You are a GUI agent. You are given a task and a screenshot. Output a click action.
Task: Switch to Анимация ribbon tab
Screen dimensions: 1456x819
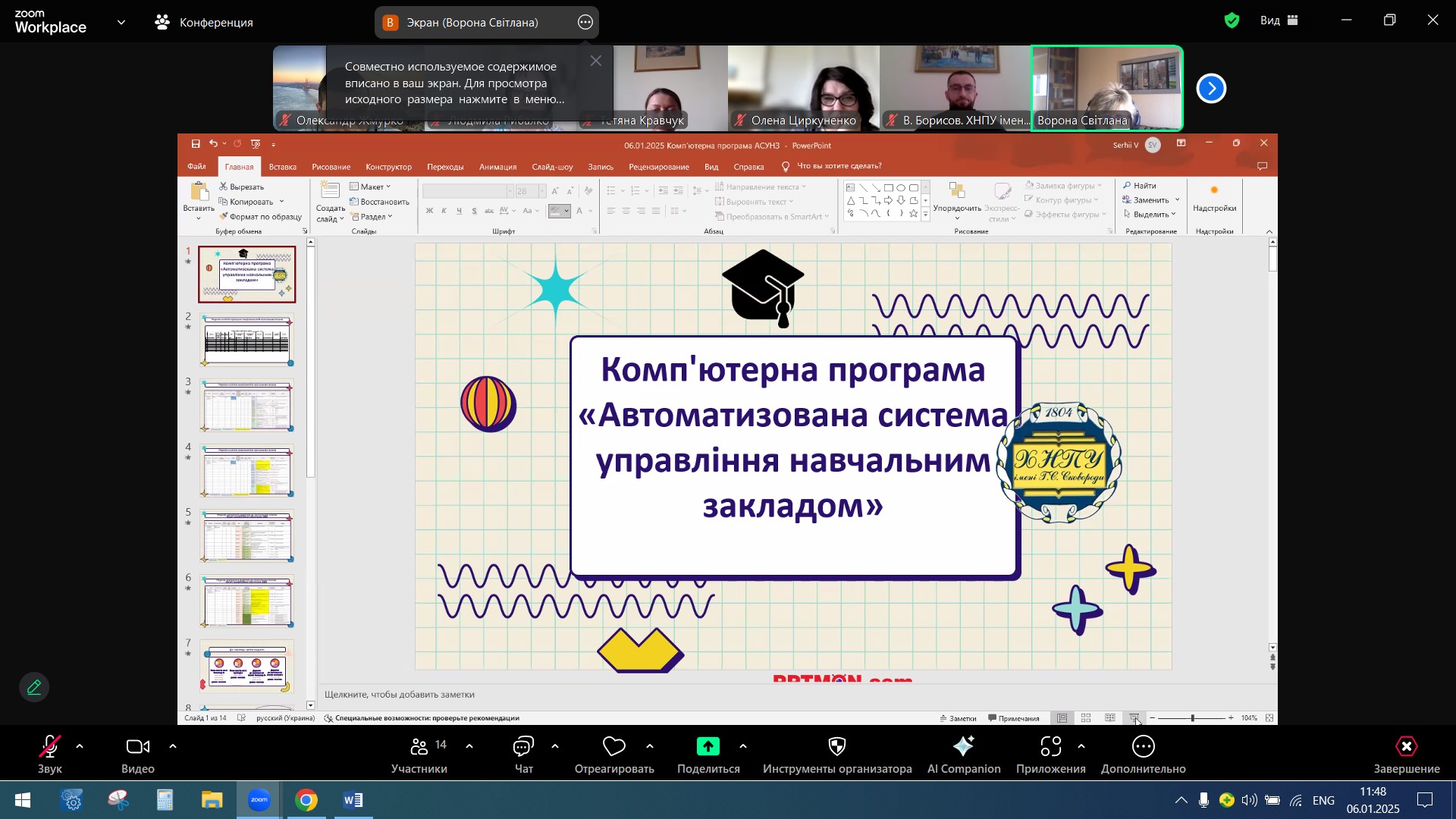point(497,167)
